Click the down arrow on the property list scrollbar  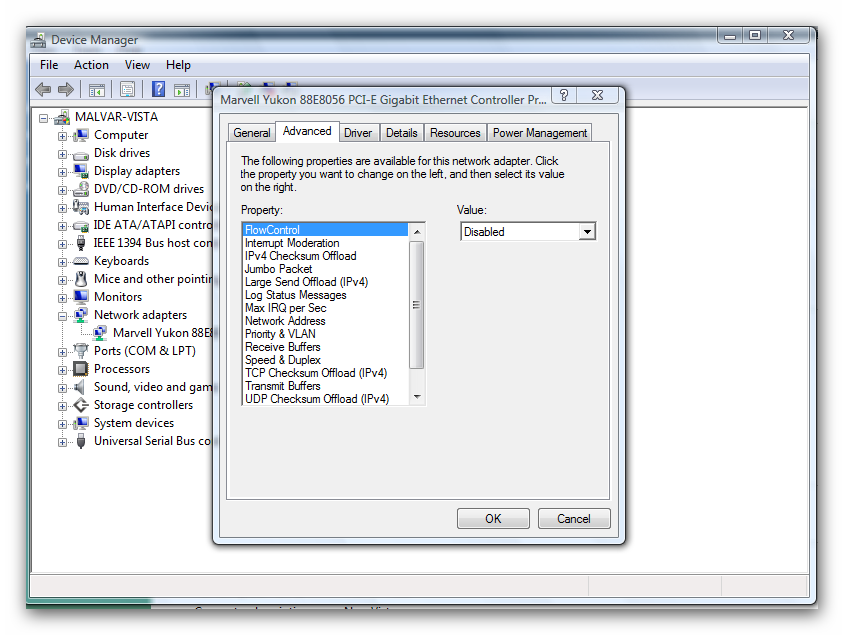click(x=418, y=398)
